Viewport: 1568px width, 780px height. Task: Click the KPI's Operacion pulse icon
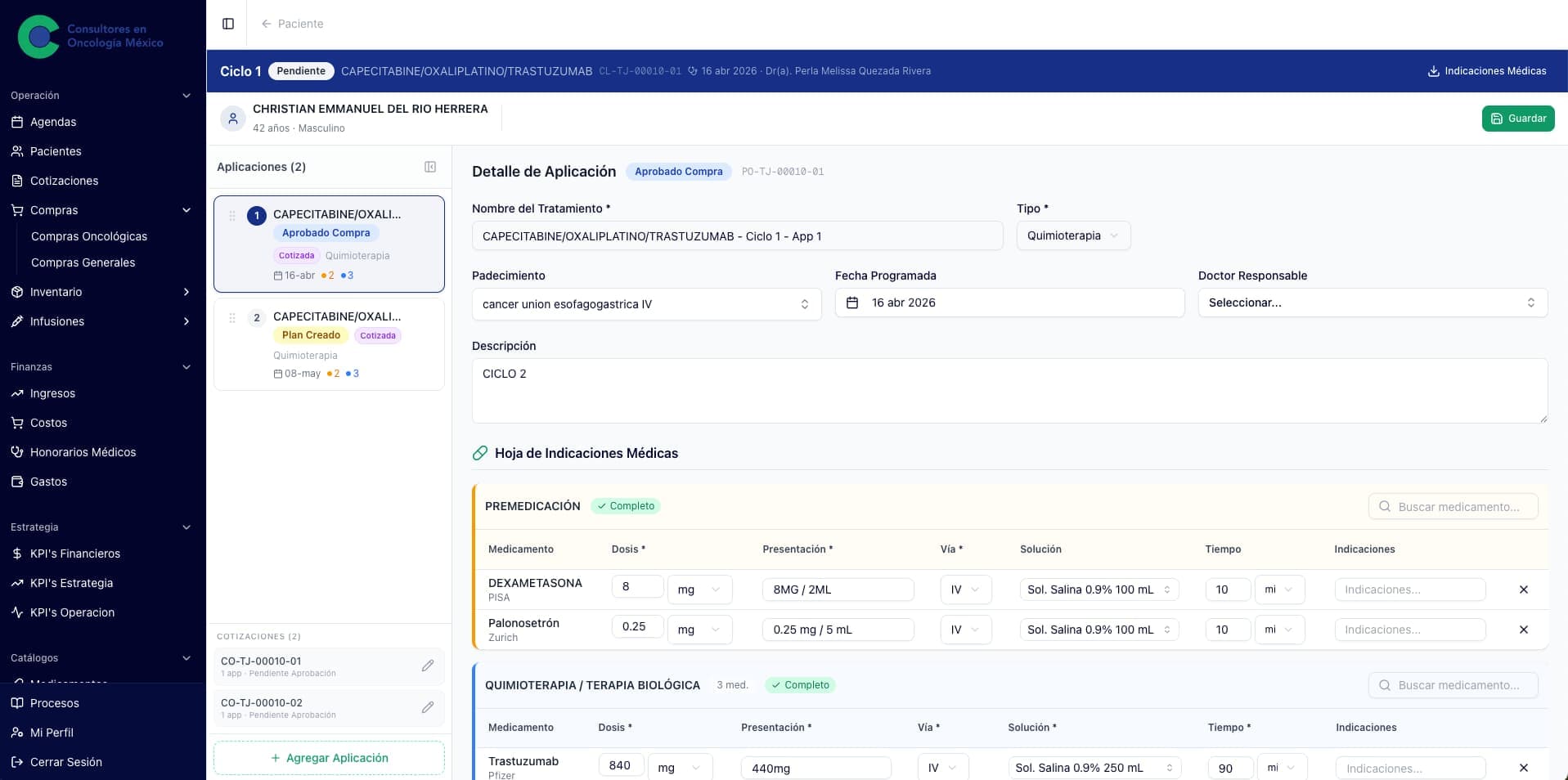(x=17, y=612)
